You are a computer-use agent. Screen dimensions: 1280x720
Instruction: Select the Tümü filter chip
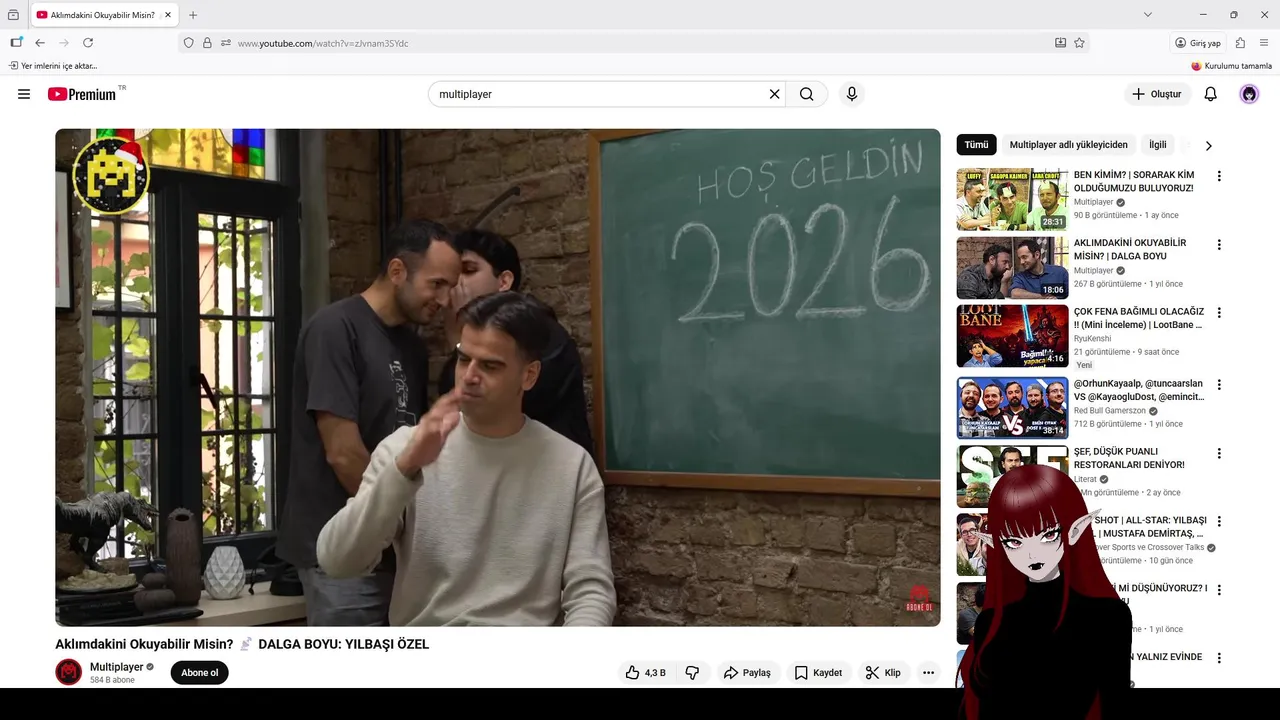pos(977,145)
